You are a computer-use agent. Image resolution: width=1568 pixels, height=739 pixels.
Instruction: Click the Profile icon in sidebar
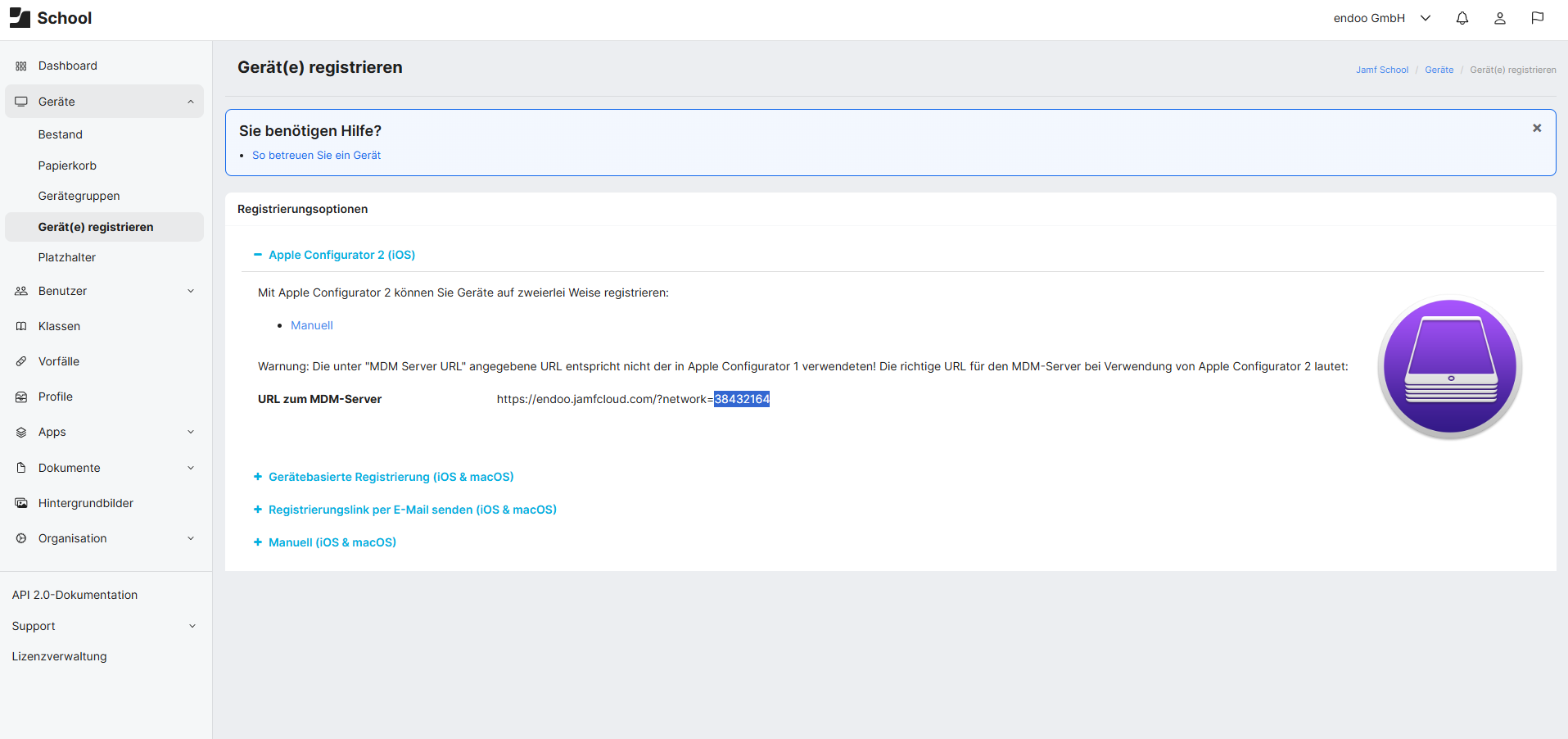(x=21, y=397)
